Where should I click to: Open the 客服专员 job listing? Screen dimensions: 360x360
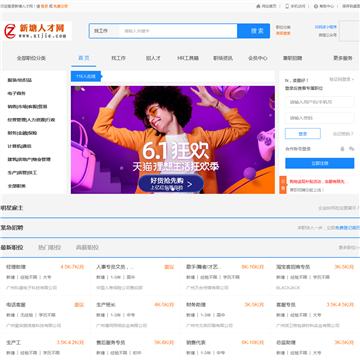click(286, 305)
